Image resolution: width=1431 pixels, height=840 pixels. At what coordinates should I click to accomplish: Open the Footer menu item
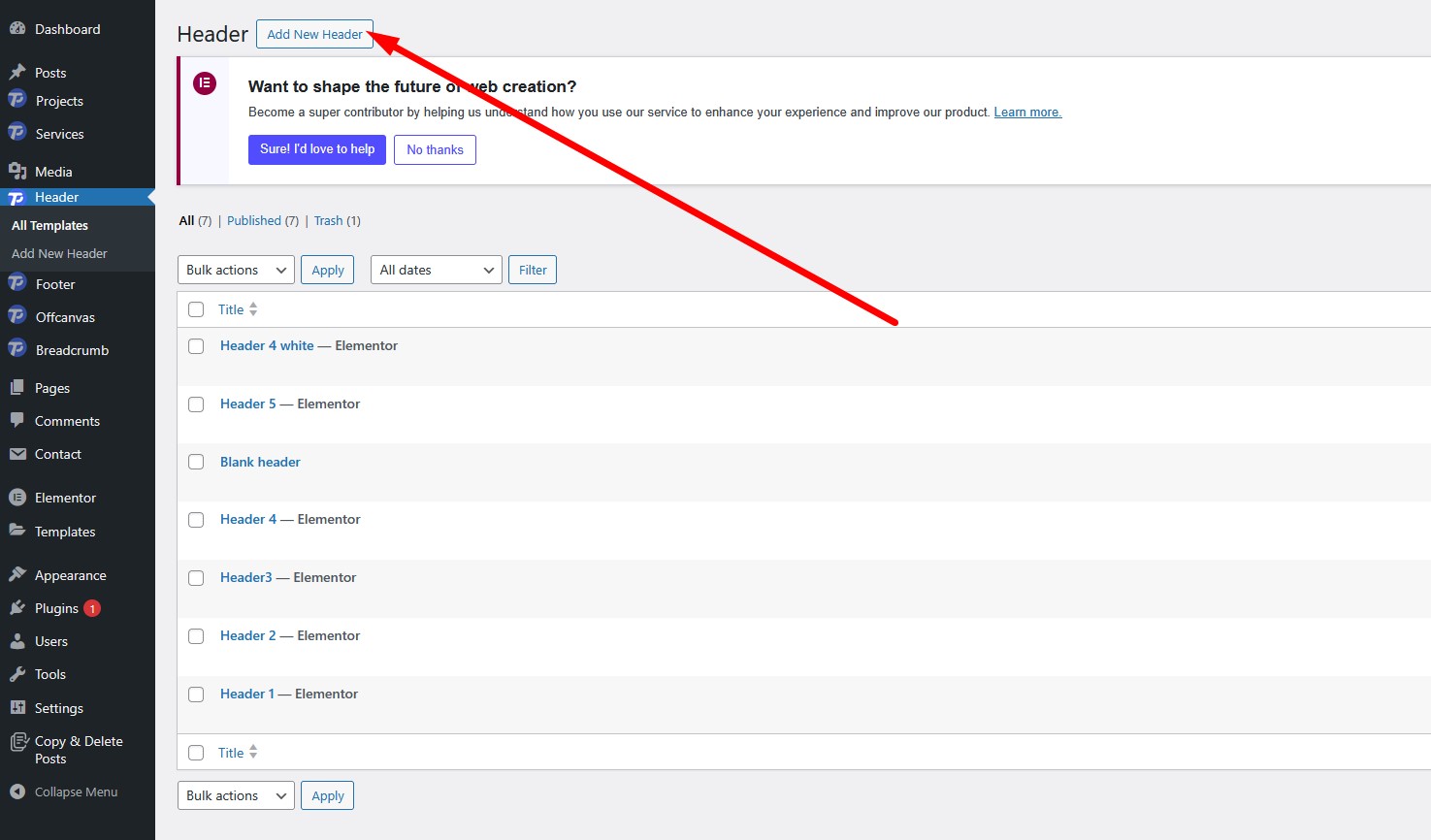click(55, 284)
